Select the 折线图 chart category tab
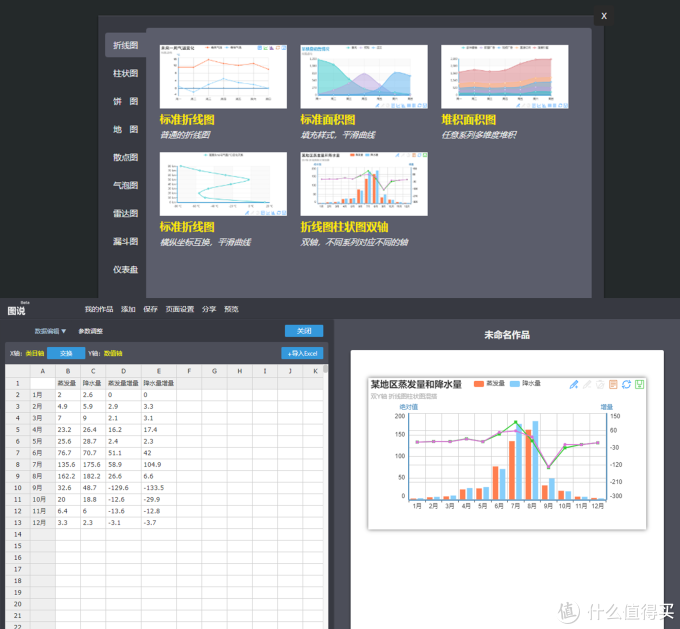 click(x=125, y=45)
